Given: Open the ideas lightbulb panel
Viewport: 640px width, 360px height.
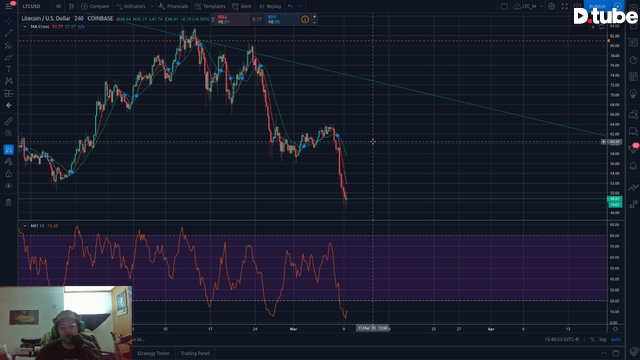Looking at the screenshot, I should coord(633,94).
